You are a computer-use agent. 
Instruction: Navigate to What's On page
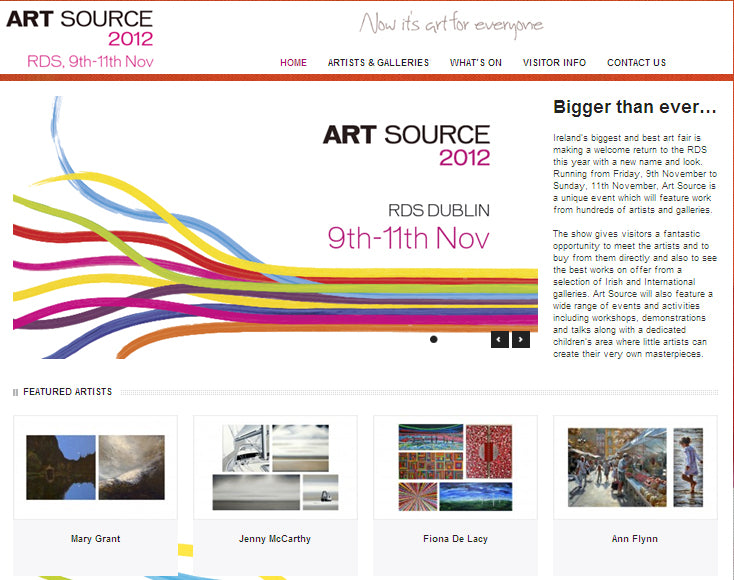click(475, 63)
